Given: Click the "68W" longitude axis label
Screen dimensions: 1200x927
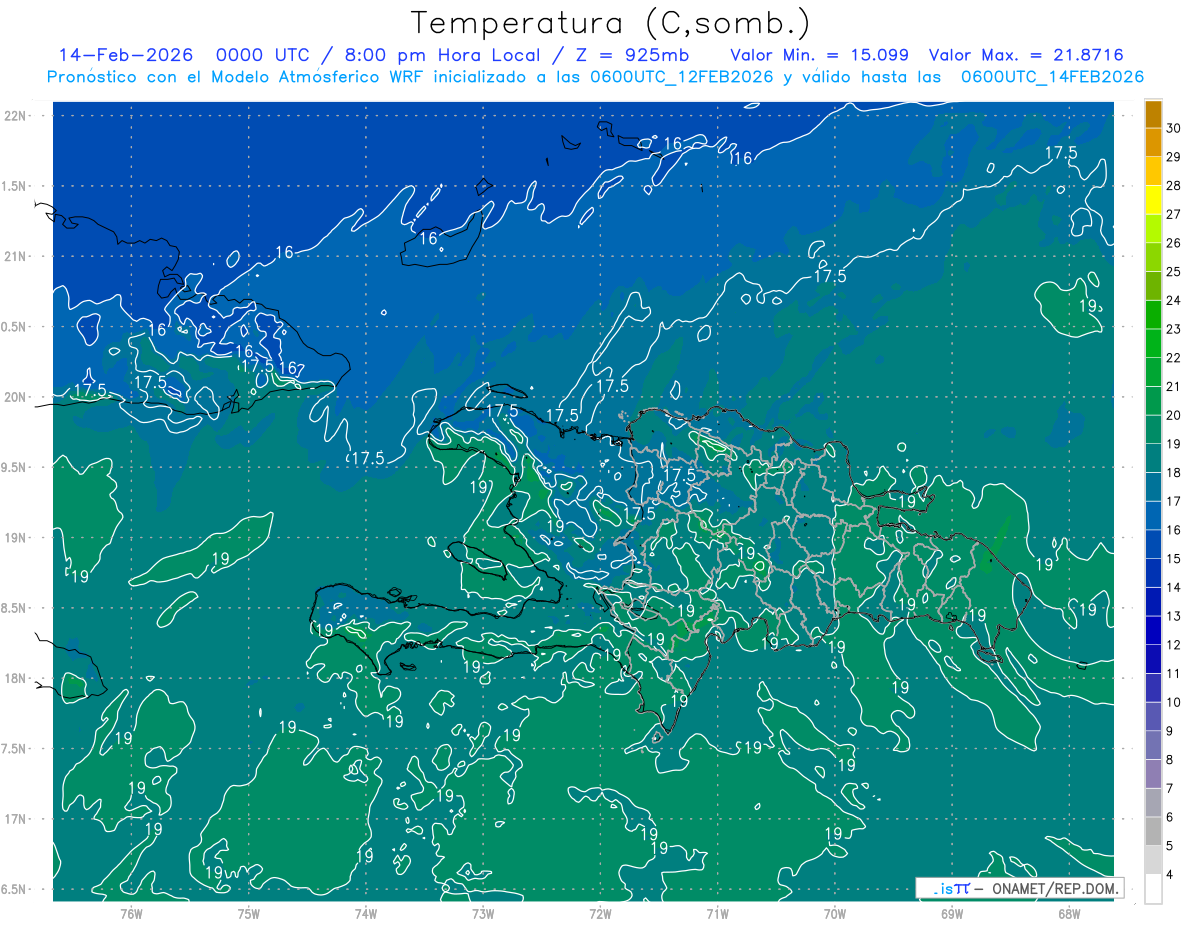Looking at the screenshot, I should pos(1069,913).
